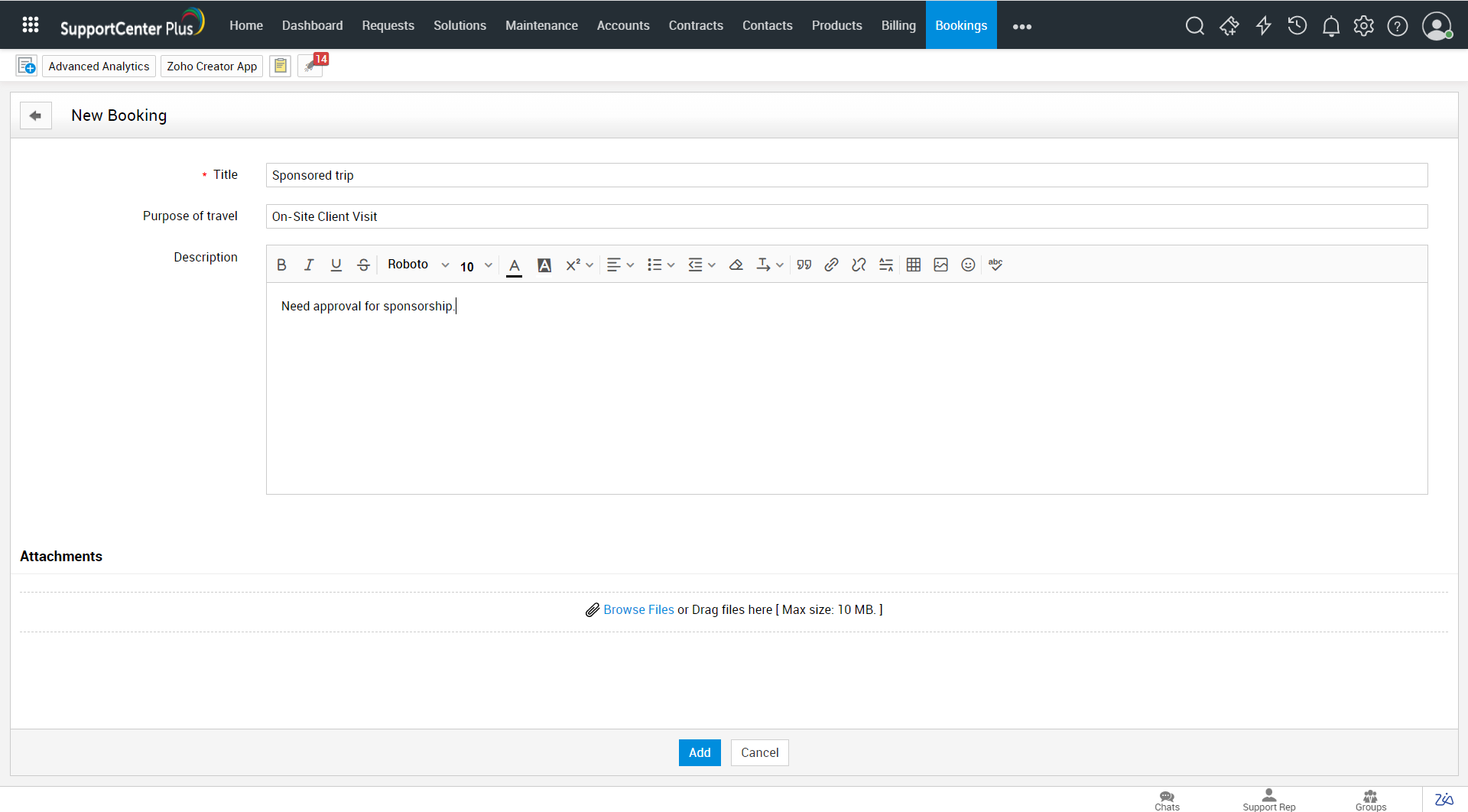The image size is (1468, 812).
Task: Expand the text alignment dropdown
Action: coord(619,265)
